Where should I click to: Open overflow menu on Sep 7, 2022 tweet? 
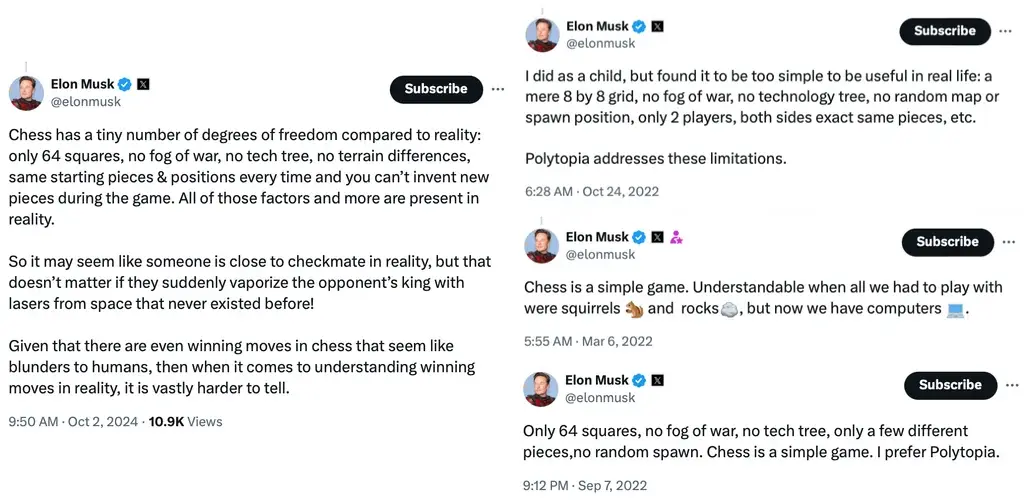click(x=1013, y=385)
